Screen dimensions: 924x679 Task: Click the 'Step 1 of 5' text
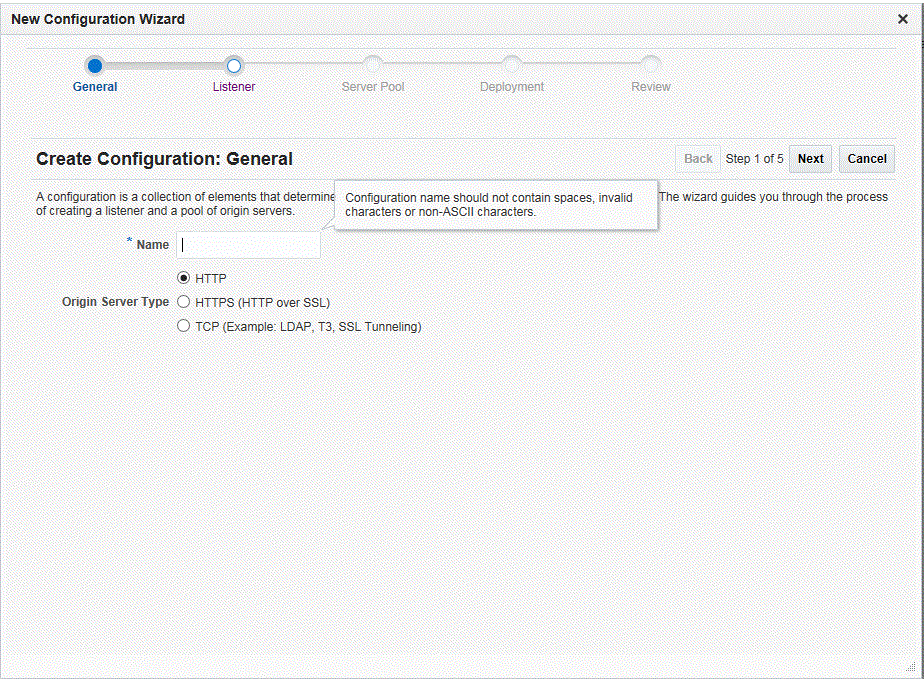pyautogui.click(x=754, y=159)
